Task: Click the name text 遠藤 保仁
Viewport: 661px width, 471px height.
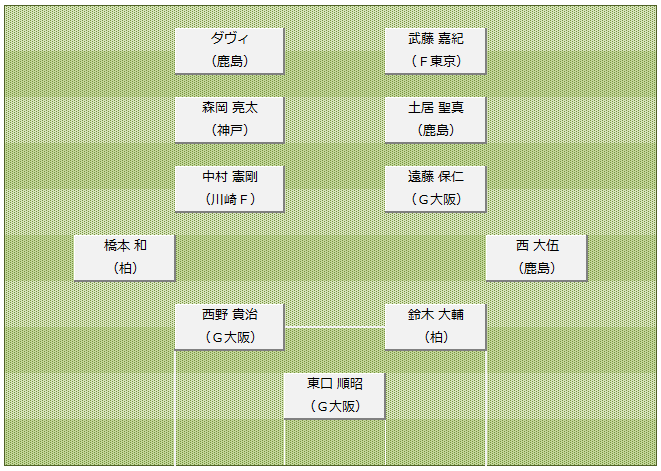Action: [x=436, y=177]
